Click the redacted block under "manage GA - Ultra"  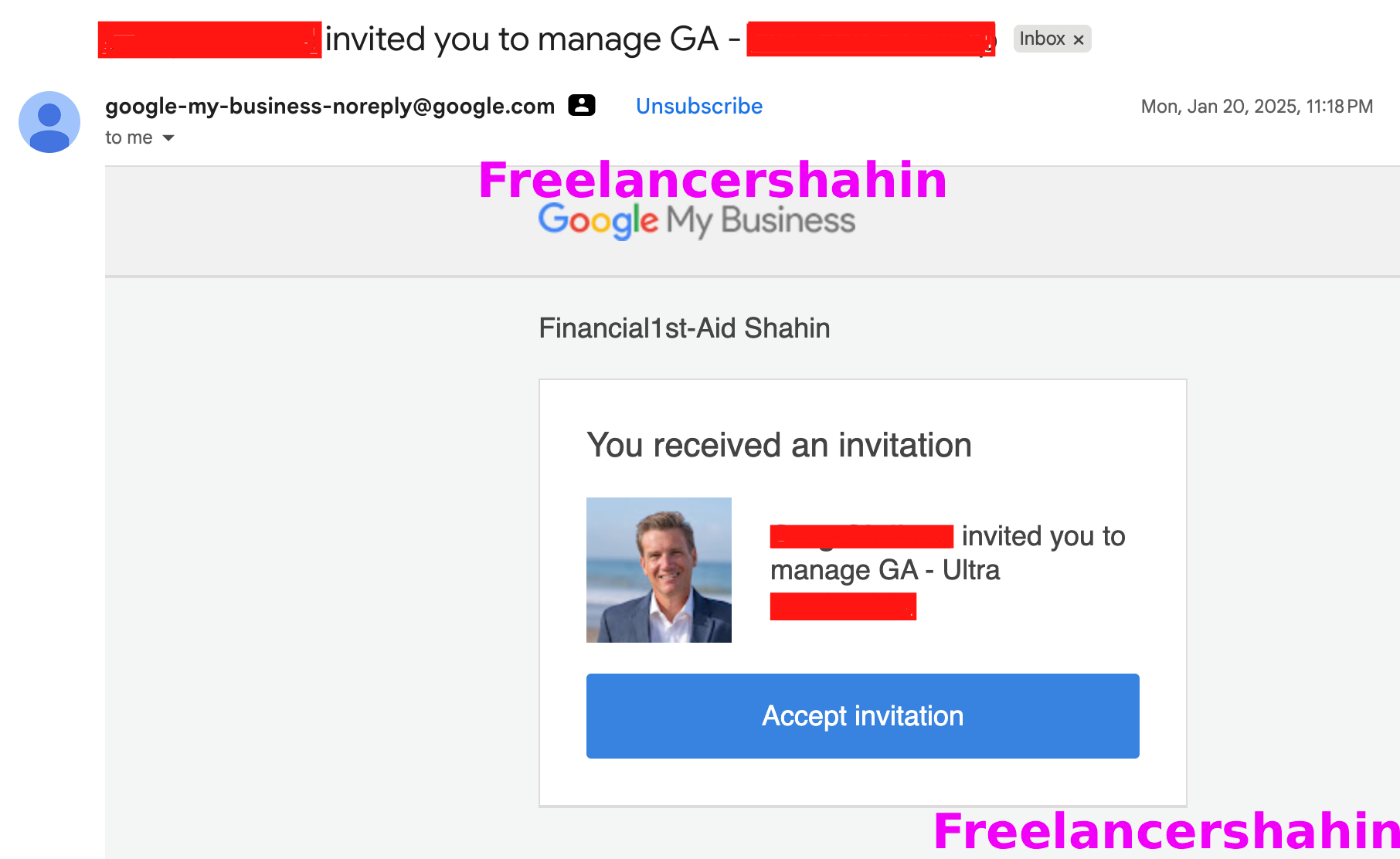[843, 606]
